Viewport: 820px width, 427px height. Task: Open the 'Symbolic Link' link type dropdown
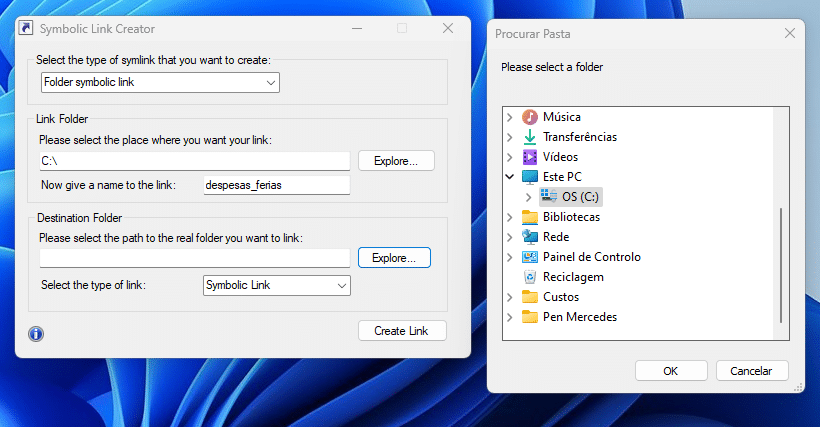(x=277, y=285)
